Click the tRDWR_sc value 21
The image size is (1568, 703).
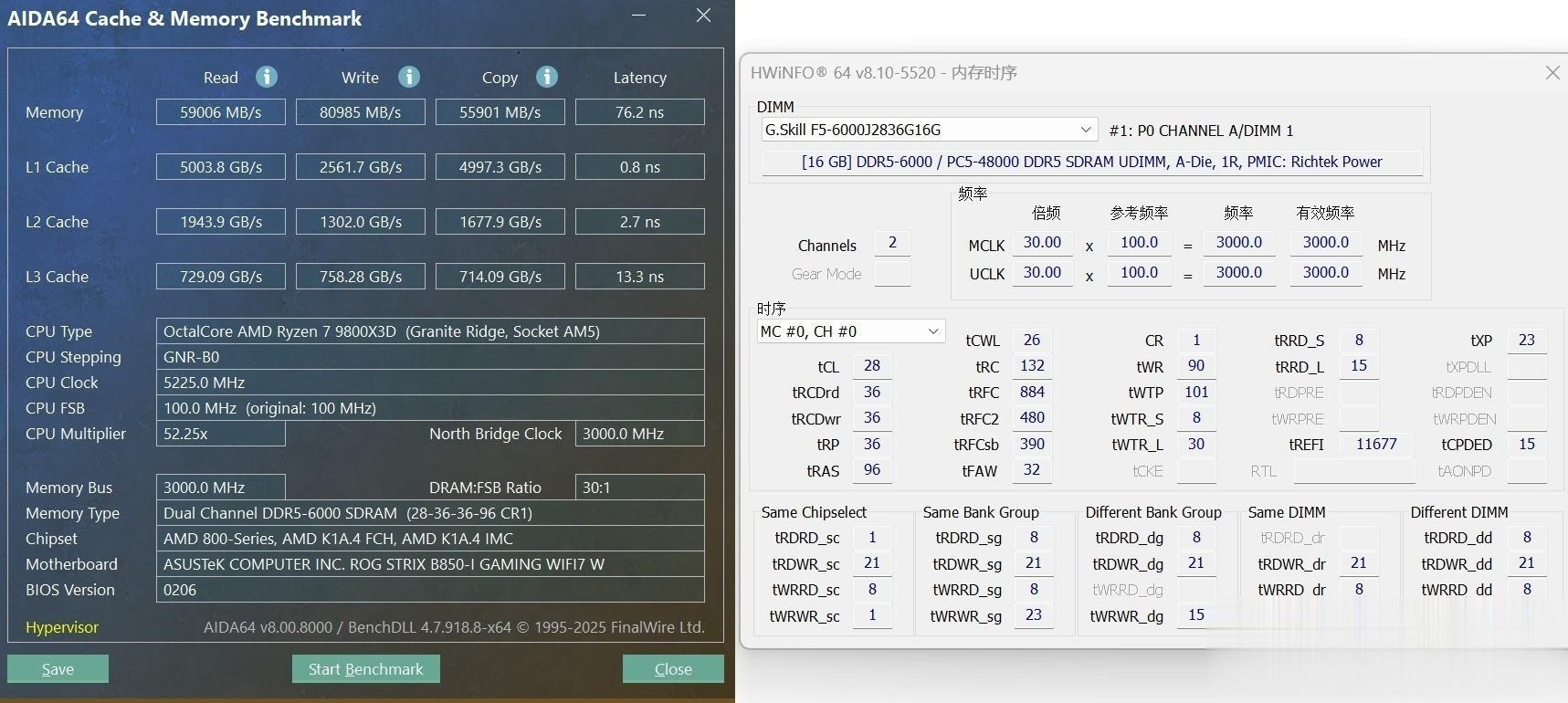tap(872, 563)
